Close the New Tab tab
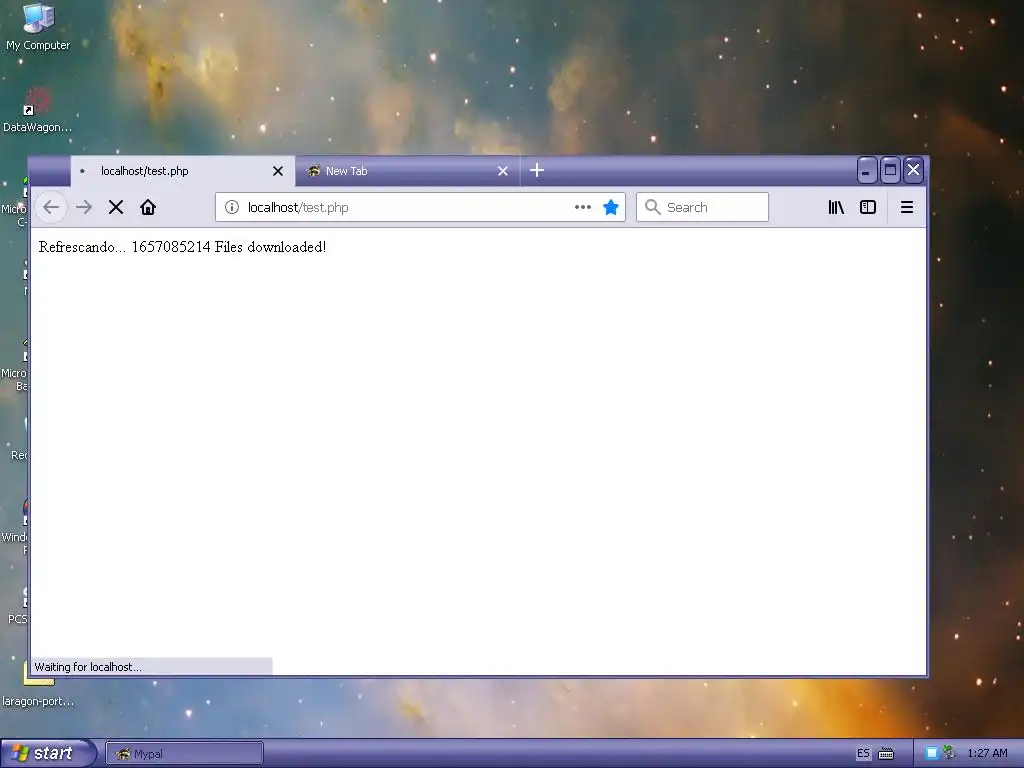This screenshot has width=1024, height=768. coord(503,171)
